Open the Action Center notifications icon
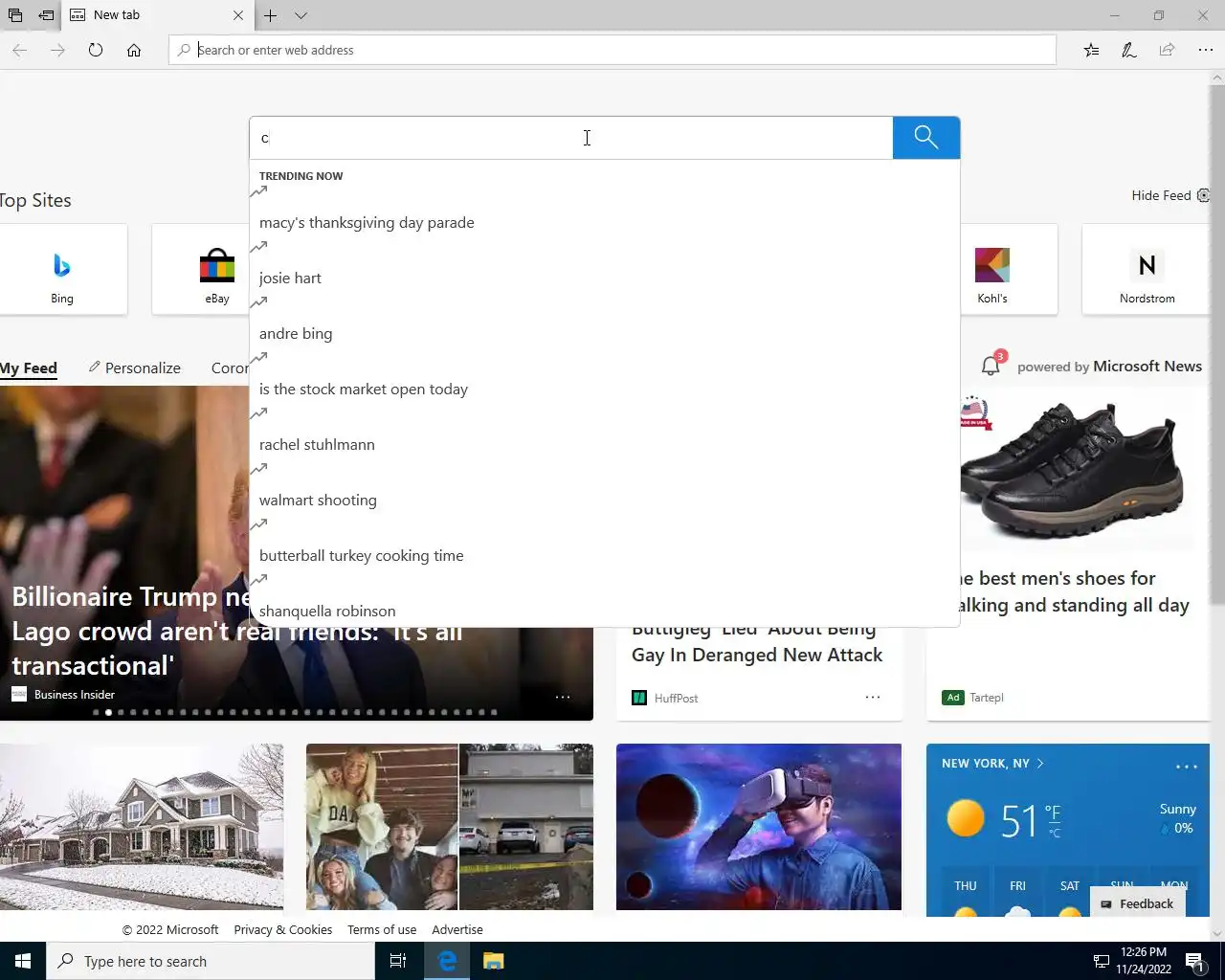 [1195, 961]
